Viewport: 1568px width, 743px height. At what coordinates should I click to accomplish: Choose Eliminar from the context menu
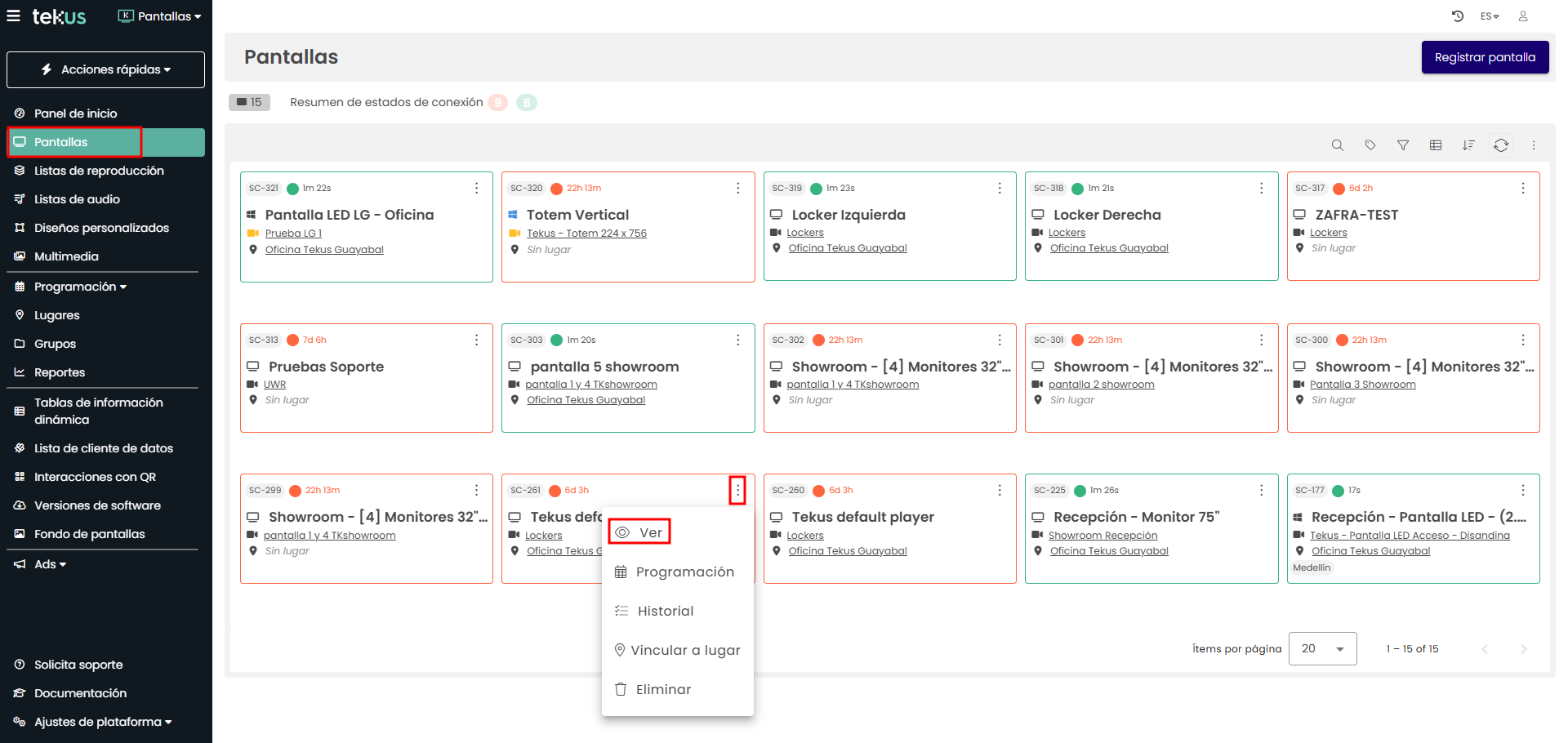pyautogui.click(x=662, y=689)
